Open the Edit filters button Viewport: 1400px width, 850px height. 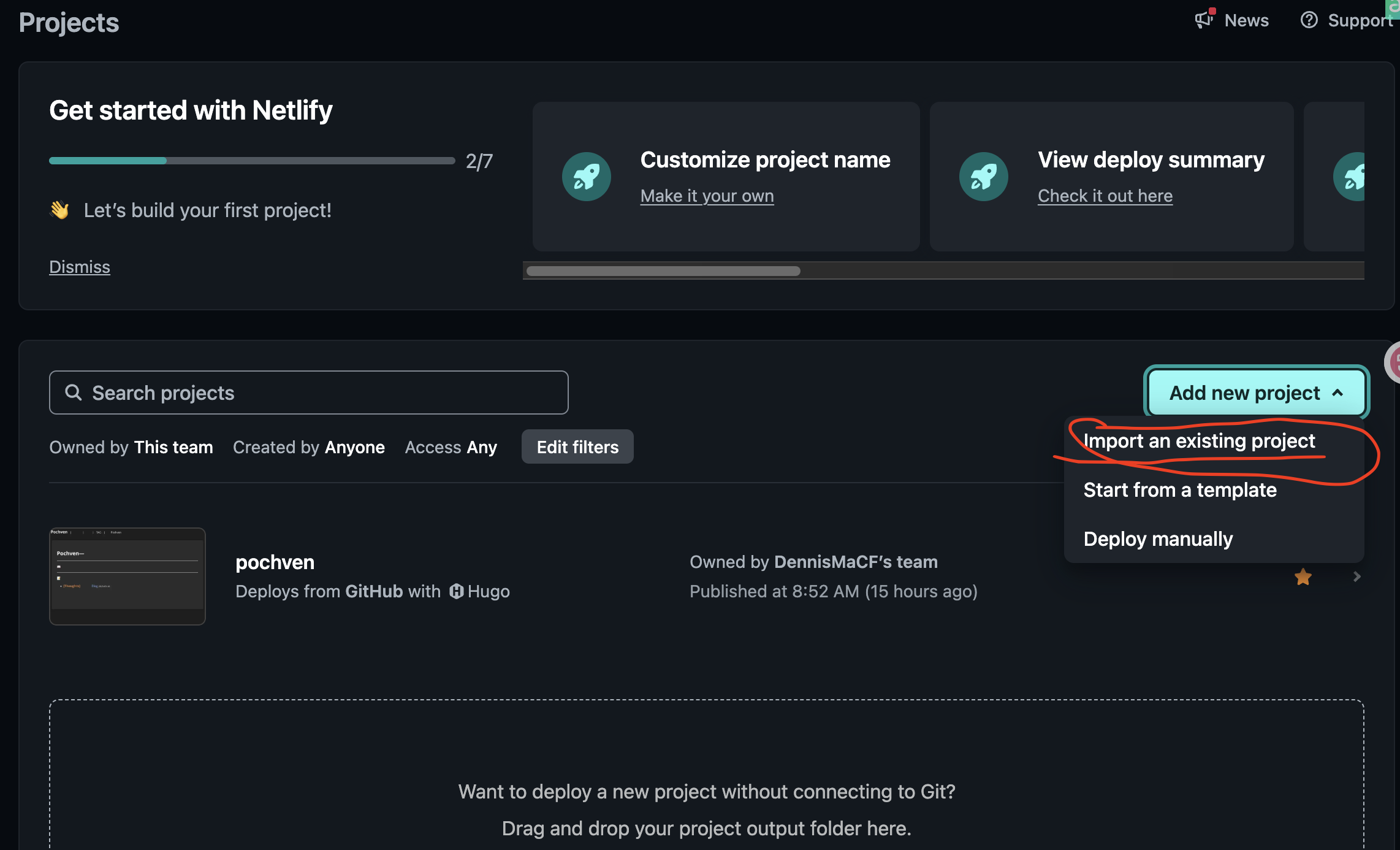pyautogui.click(x=577, y=447)
